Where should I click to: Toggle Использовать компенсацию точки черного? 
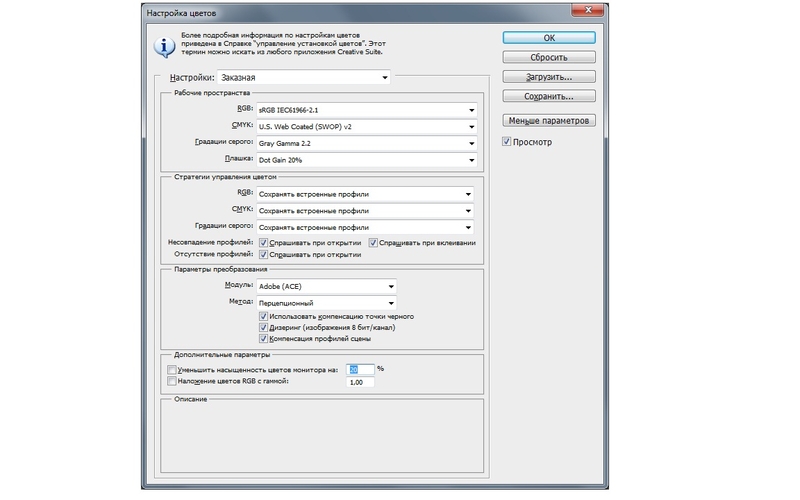(x=264, y=316)
